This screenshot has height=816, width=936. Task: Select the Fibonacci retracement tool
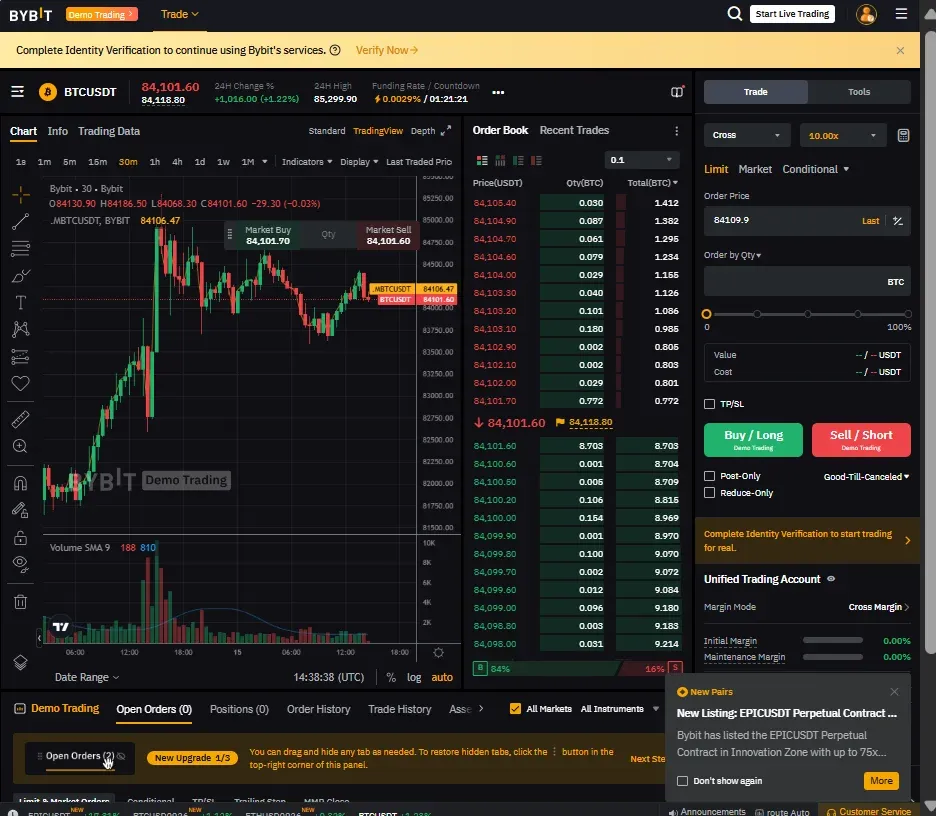point(20,248)
